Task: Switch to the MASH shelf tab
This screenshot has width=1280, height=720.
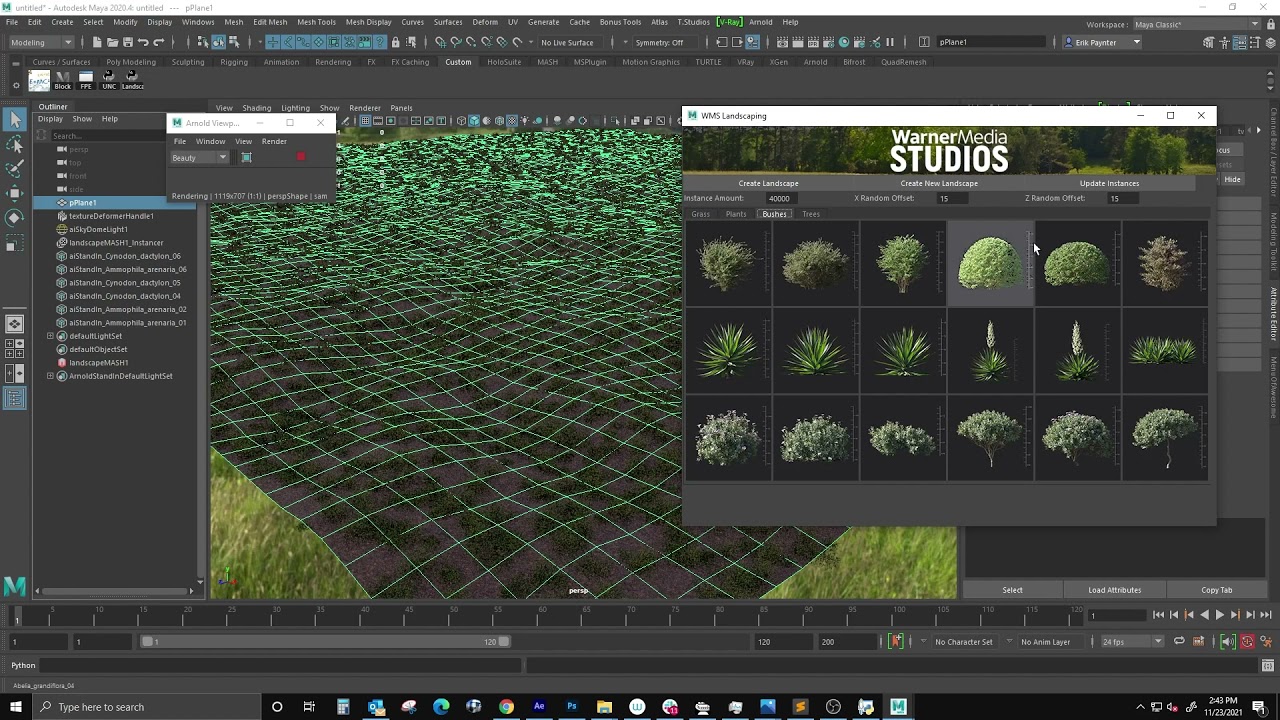Action: (547, 62)
